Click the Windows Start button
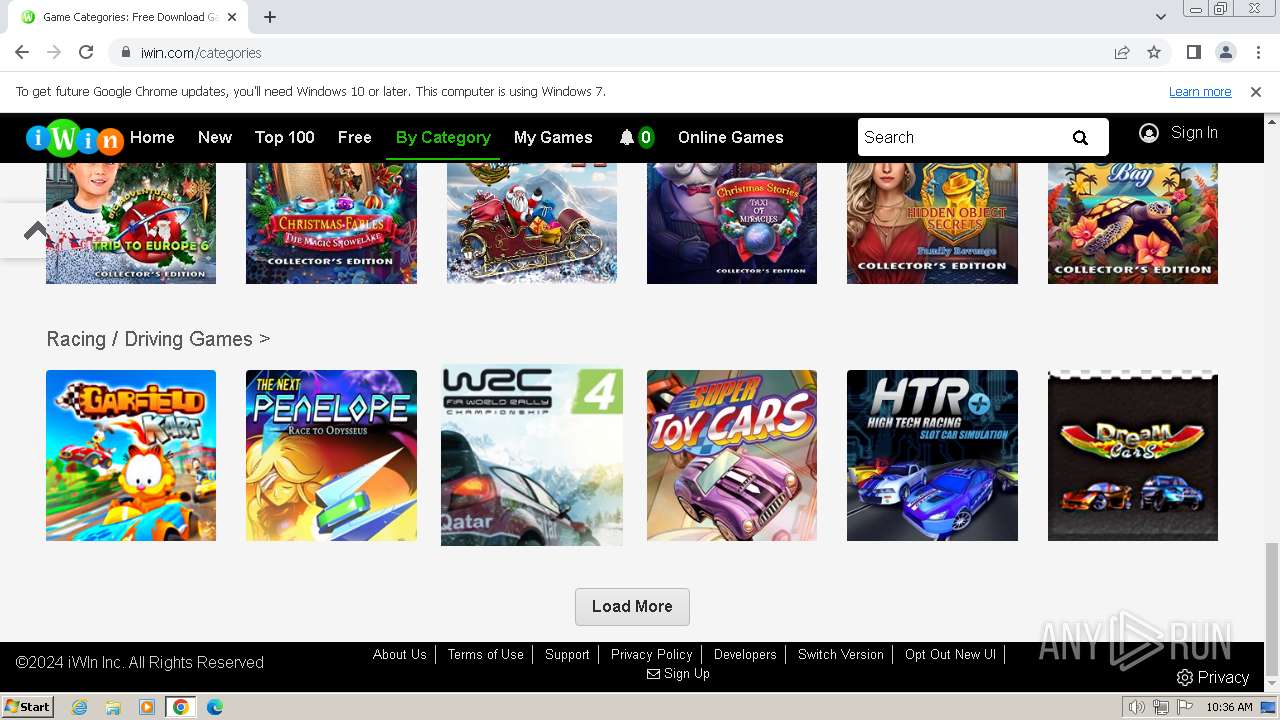Screen dimensions: 1280x720 pyautogui.click(x=27, y=707)
